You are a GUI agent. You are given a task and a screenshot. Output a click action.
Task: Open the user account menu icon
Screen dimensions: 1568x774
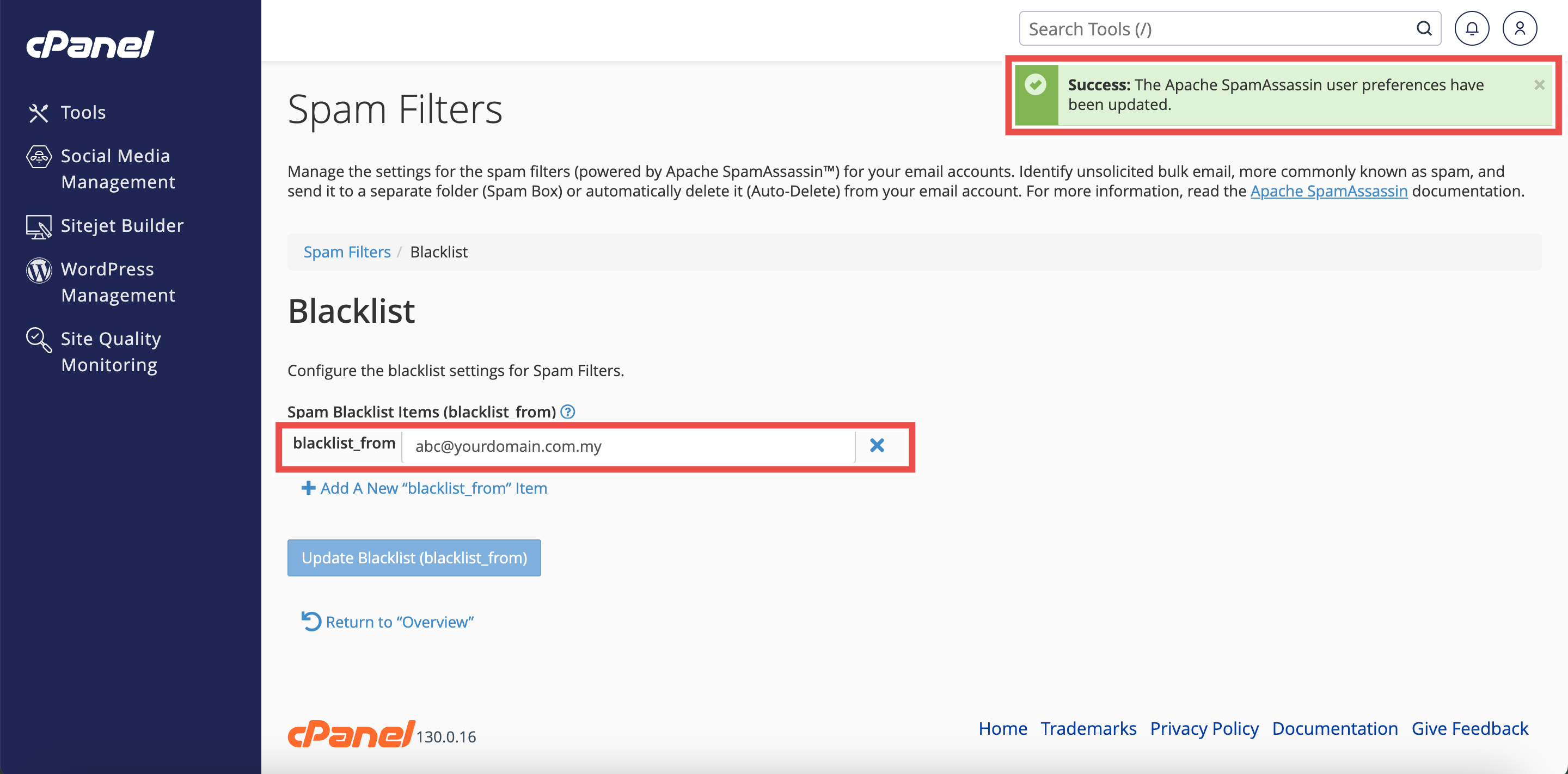(x=1520, y=29)
